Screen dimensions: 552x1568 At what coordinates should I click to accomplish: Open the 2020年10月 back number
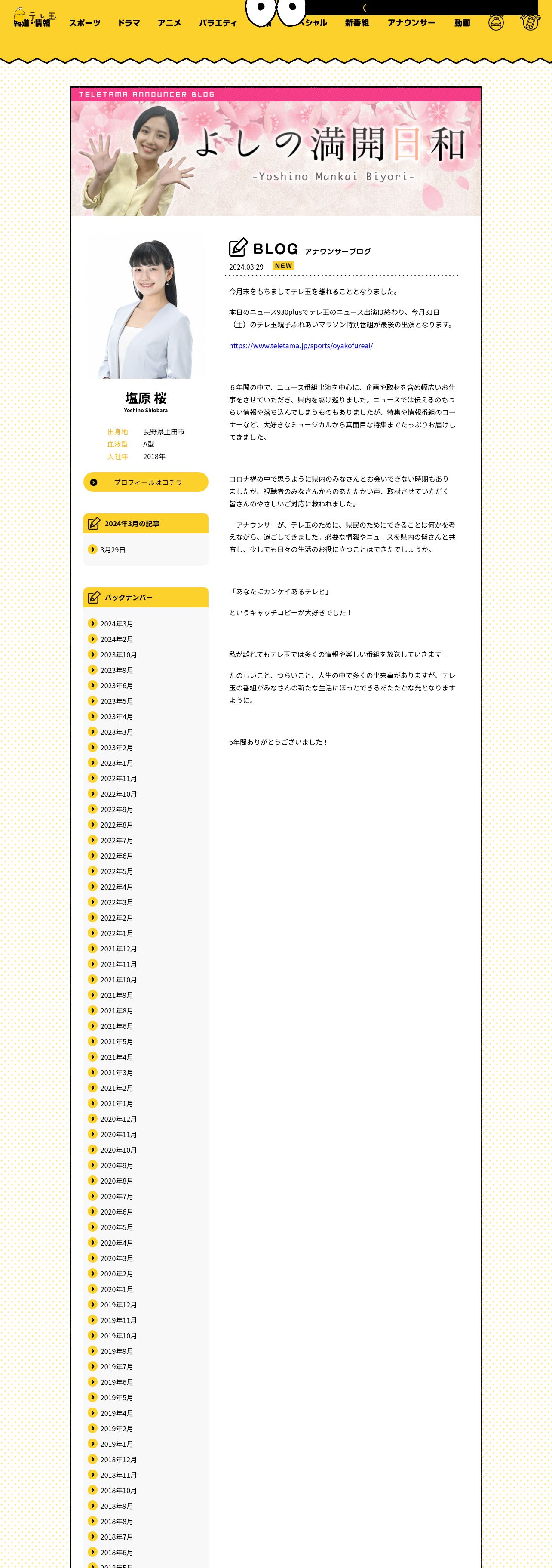pyautogui.click(x=118, y=1150)
